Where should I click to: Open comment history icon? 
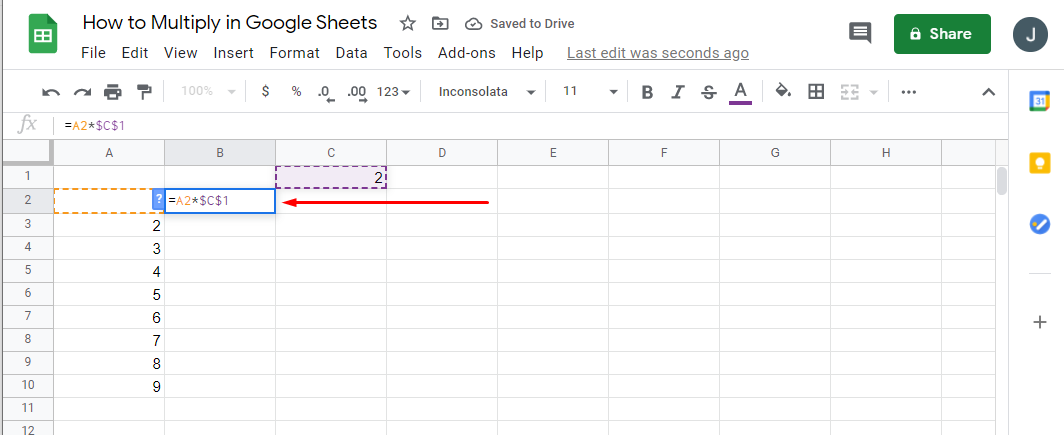[860, 33]
